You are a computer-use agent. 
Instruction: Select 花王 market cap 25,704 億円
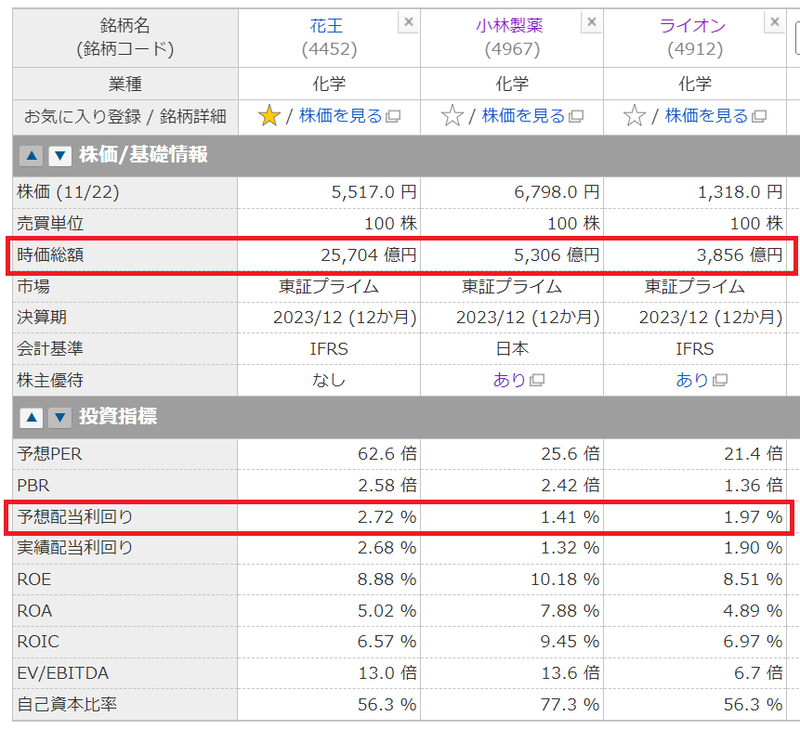(x=368, y=255)
